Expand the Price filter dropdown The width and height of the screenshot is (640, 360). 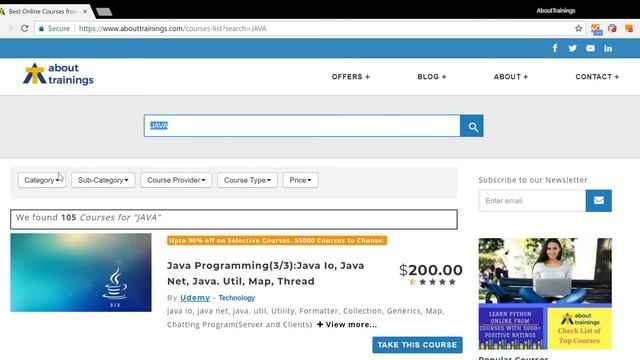click(300, 180)
